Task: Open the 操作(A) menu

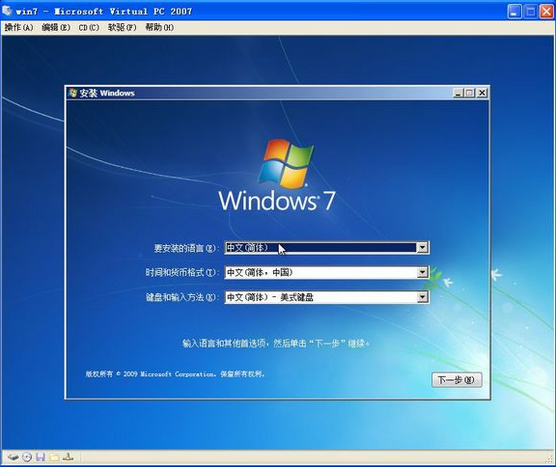Action: (x=19, y=27)
